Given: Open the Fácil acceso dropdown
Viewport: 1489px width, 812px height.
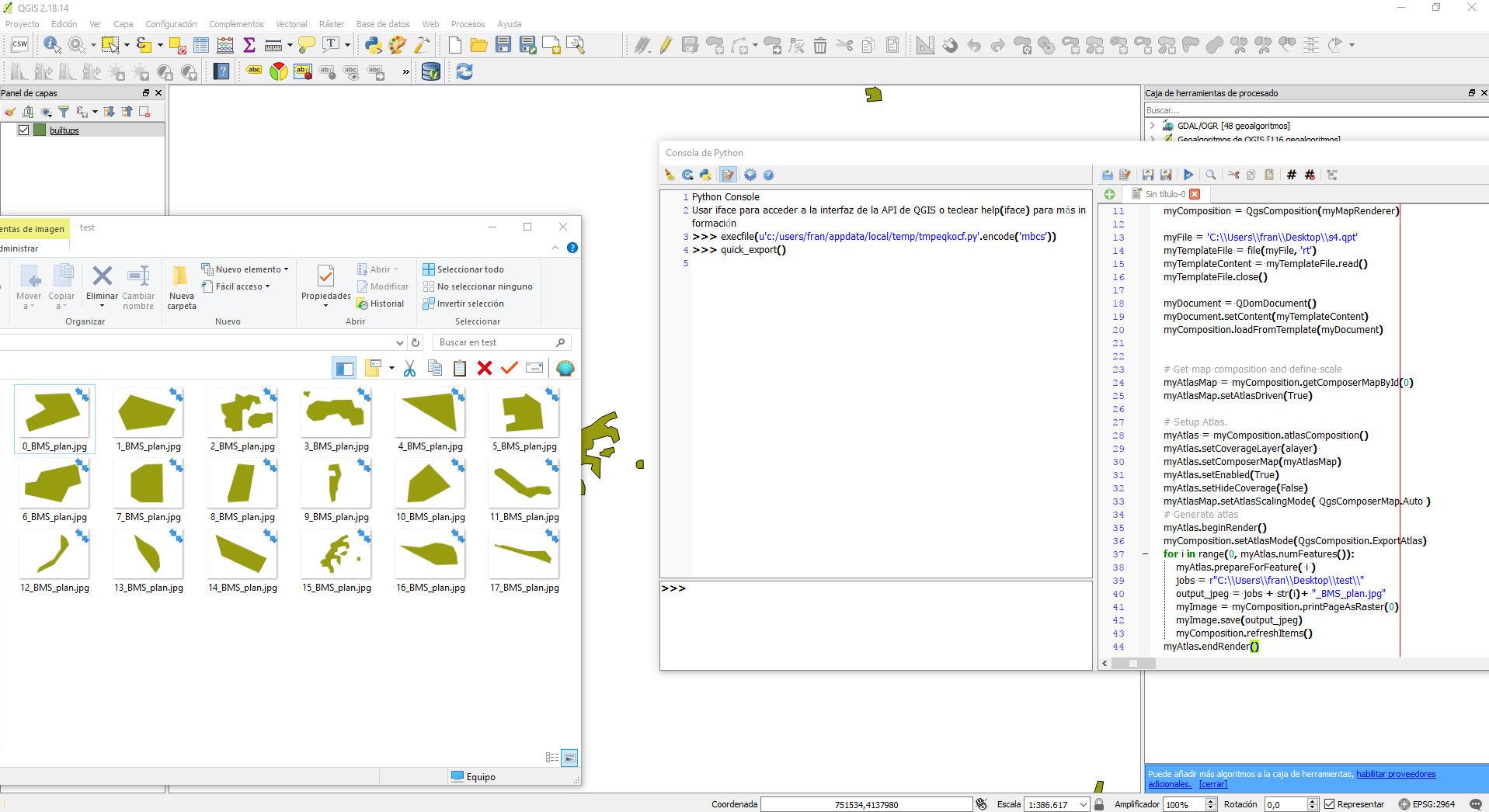Looking at the screenshot, I should coord(235,286).
